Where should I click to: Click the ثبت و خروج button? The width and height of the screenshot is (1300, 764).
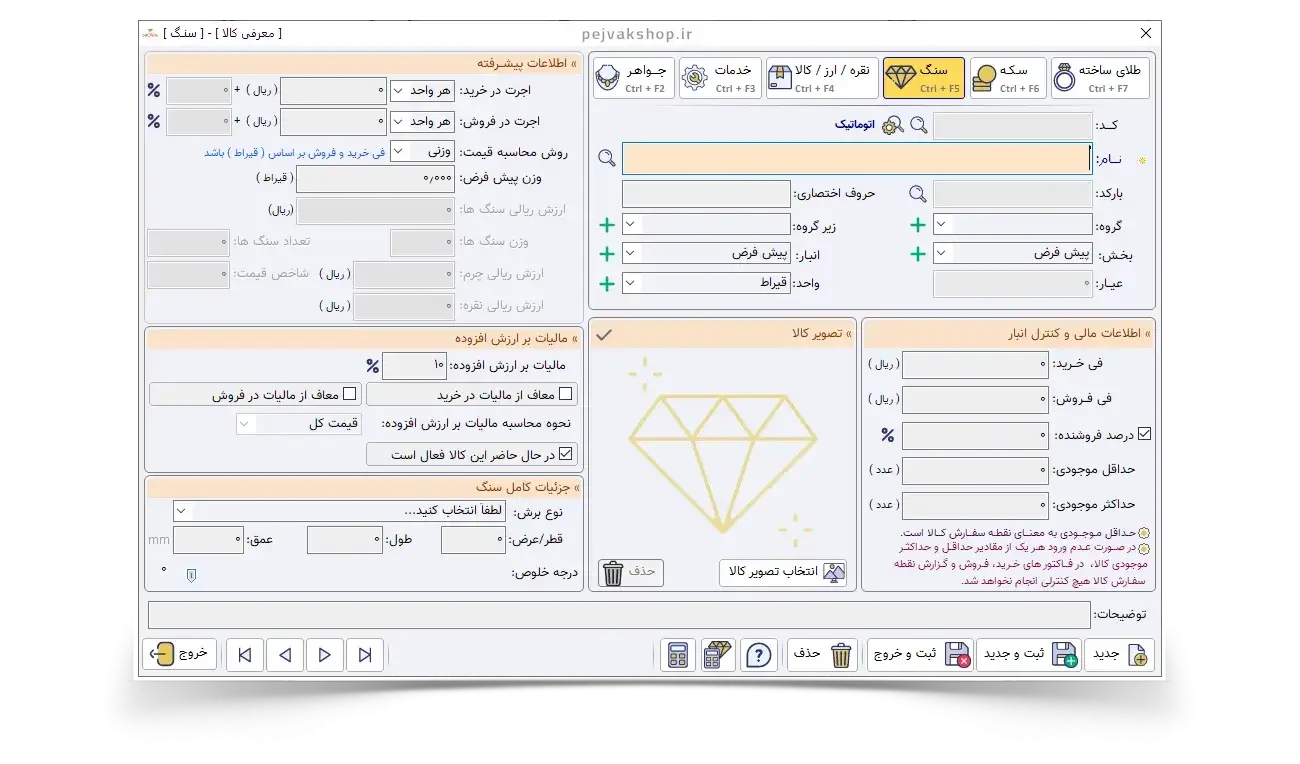(x=919, y=655)
